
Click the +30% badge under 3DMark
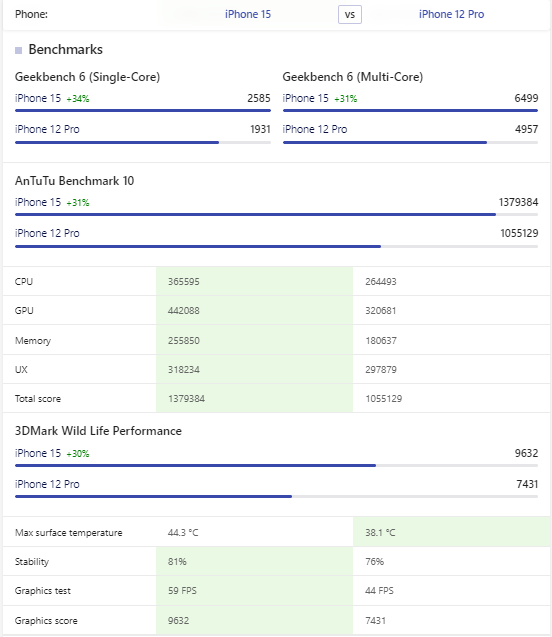click(x=78, y=454)
